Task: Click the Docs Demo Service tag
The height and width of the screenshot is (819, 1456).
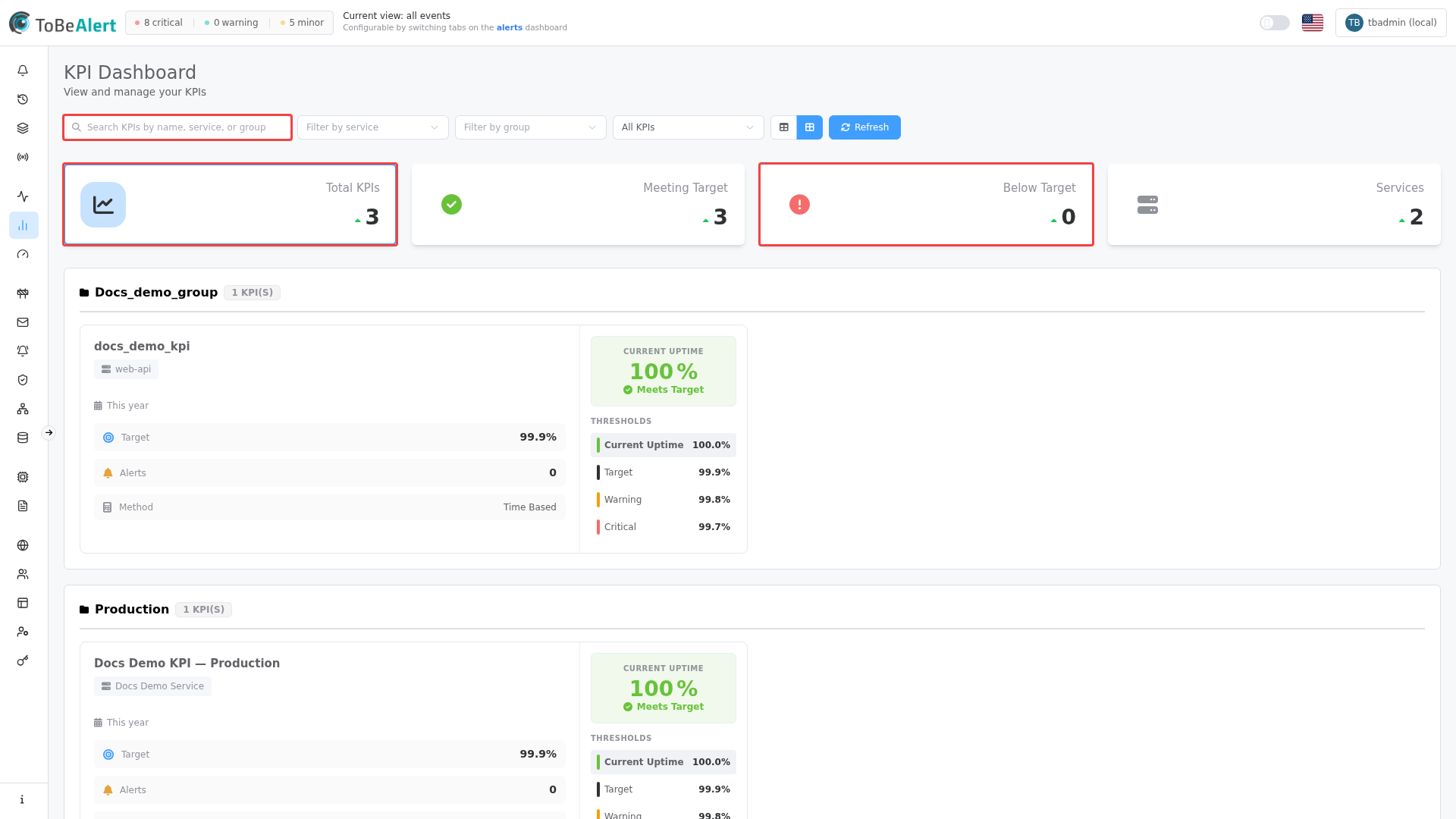Action: (152, 686)
